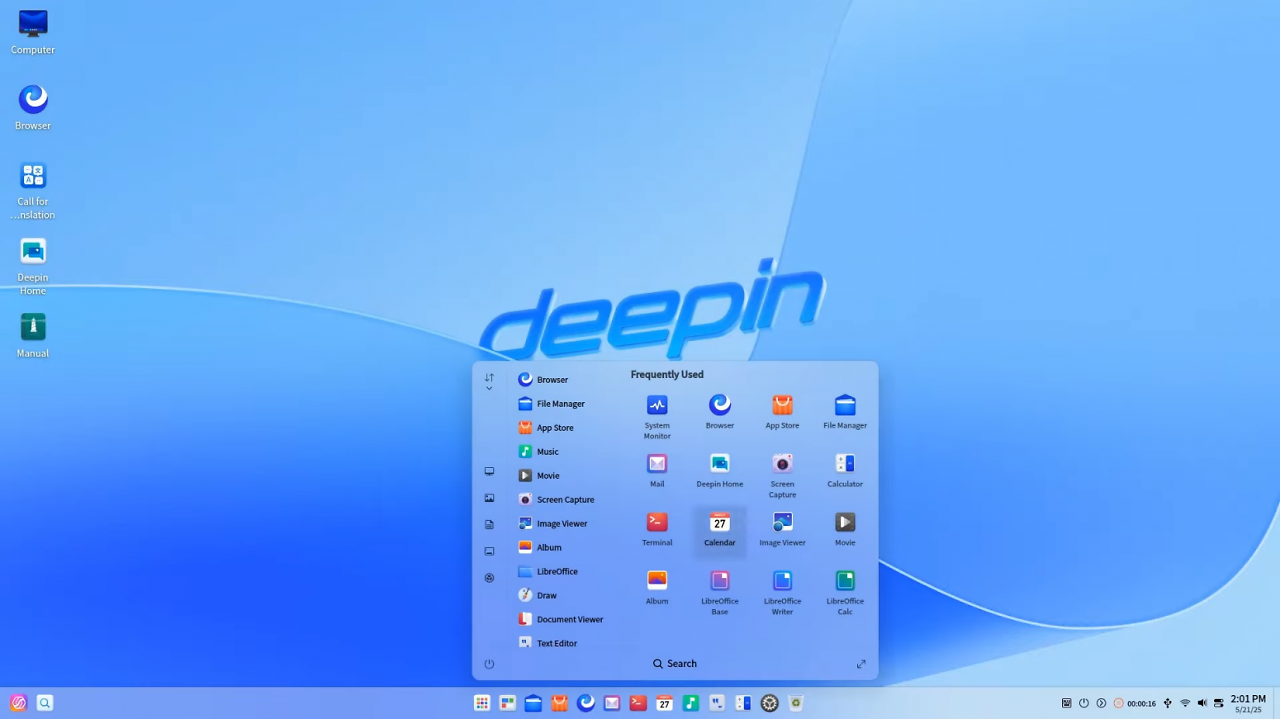The width and height of the screenshot is (1280, 719).
Task: Open quick settings toggles panel in tray
Action: 1219,703
